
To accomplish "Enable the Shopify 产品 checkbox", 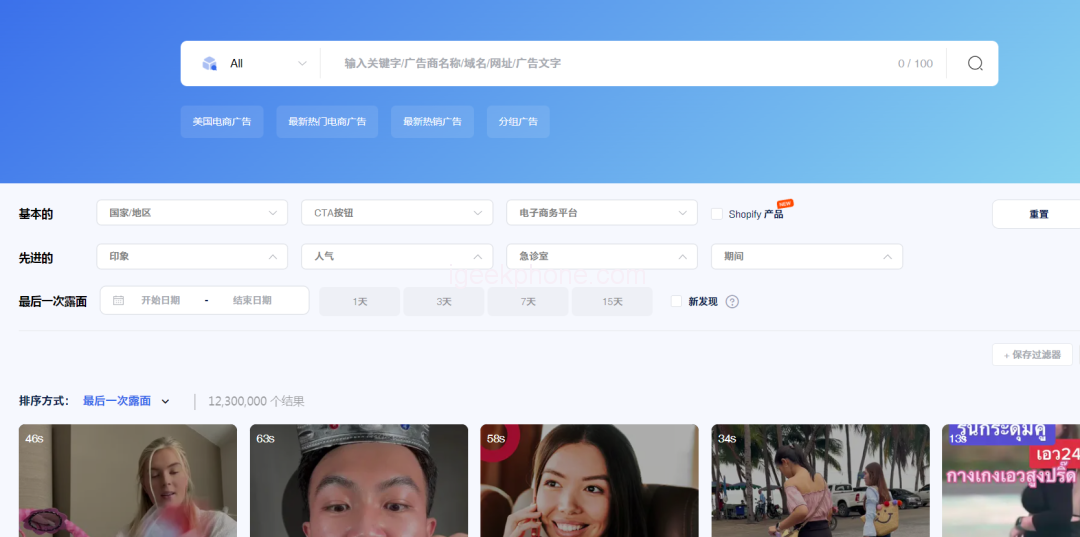I will [717, 214].
